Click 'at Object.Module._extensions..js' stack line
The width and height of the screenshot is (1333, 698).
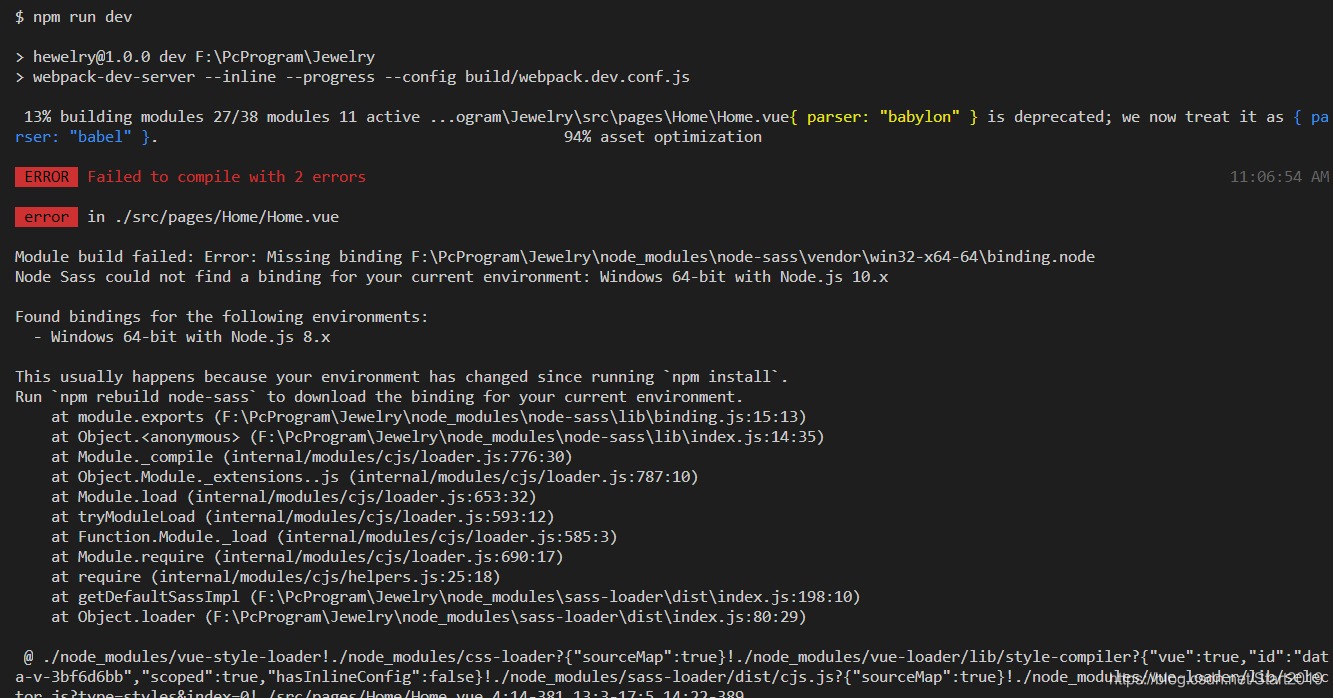(x=375, y=477)
